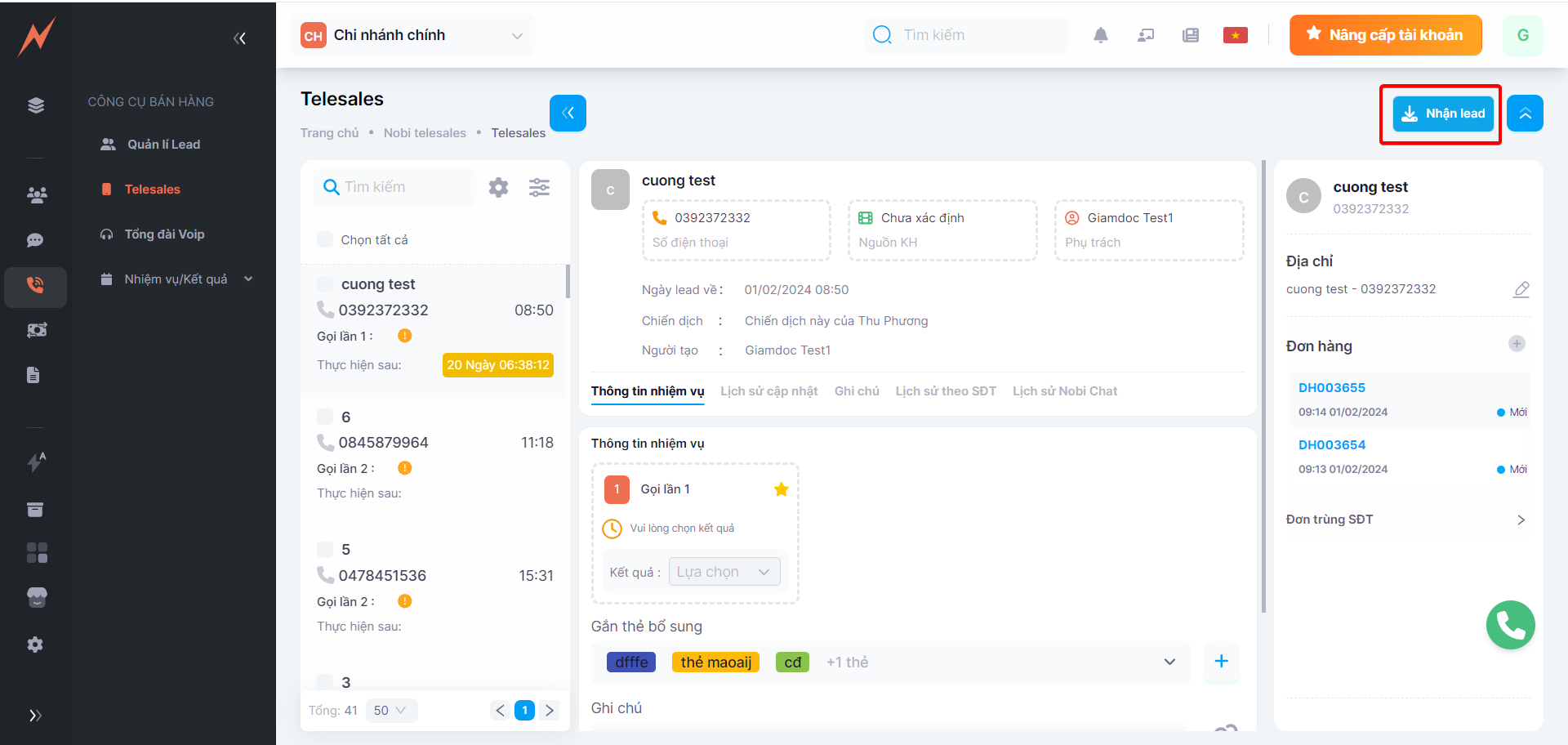Switch to Ghi chú tab
1568x745 pixels.
(856, 391)
